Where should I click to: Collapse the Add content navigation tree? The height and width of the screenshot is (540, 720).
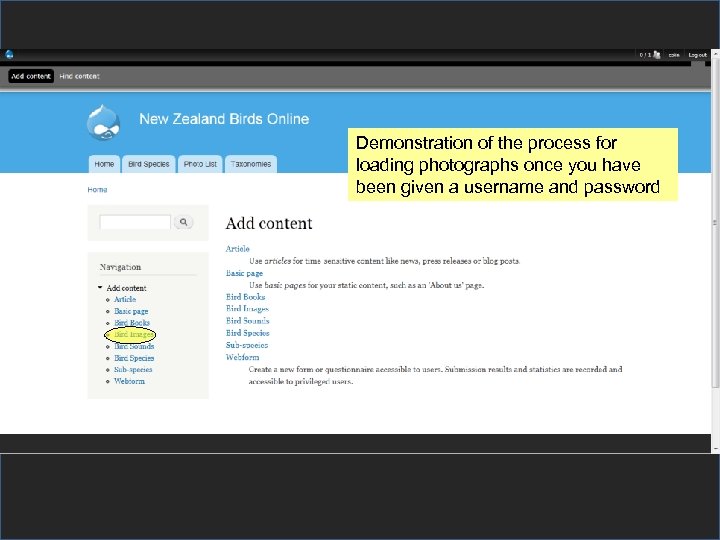tap(100, 287)
